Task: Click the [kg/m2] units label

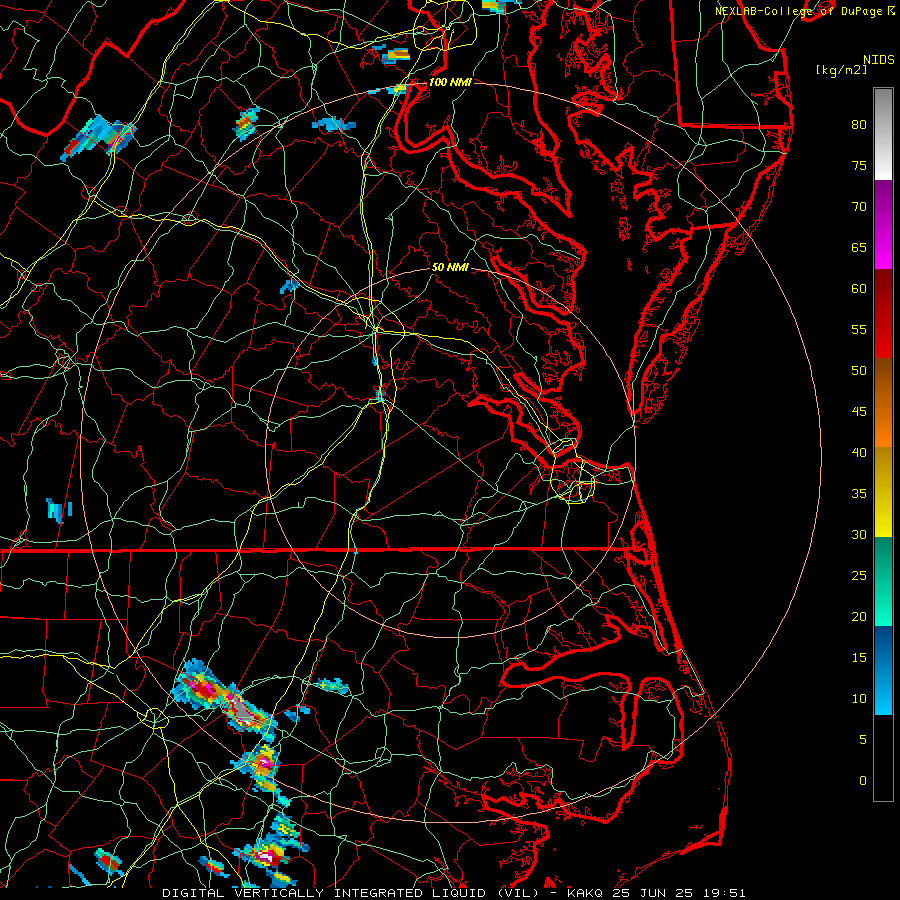Action: coord(841,70)
